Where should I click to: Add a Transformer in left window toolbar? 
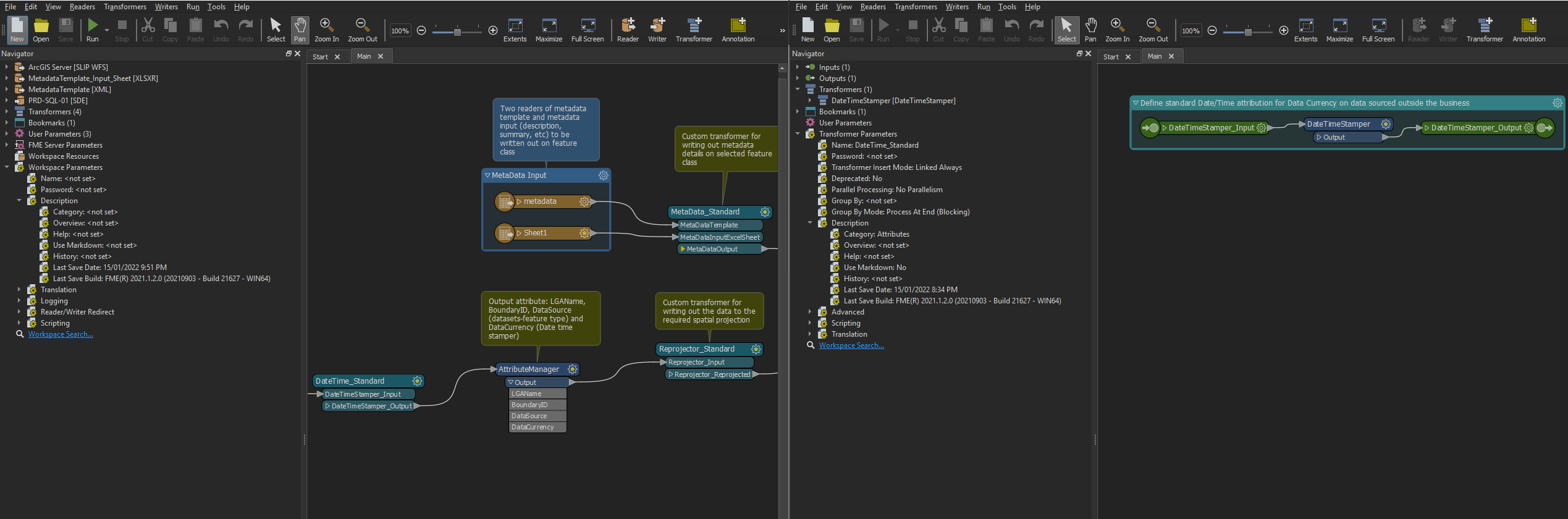694,30
